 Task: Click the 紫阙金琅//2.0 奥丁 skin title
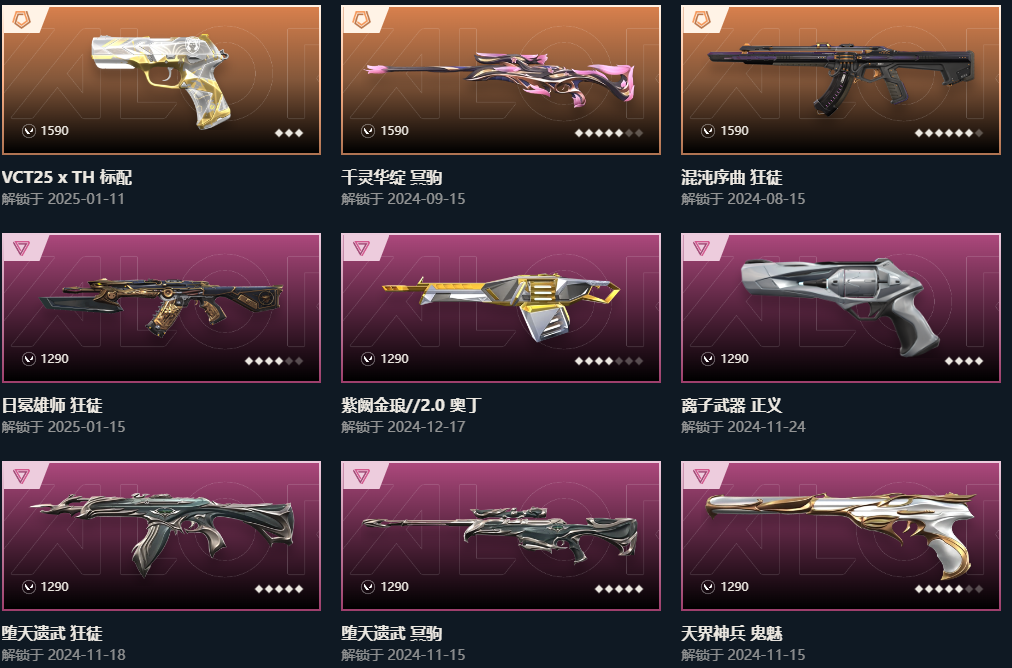(x=411, y=405)
